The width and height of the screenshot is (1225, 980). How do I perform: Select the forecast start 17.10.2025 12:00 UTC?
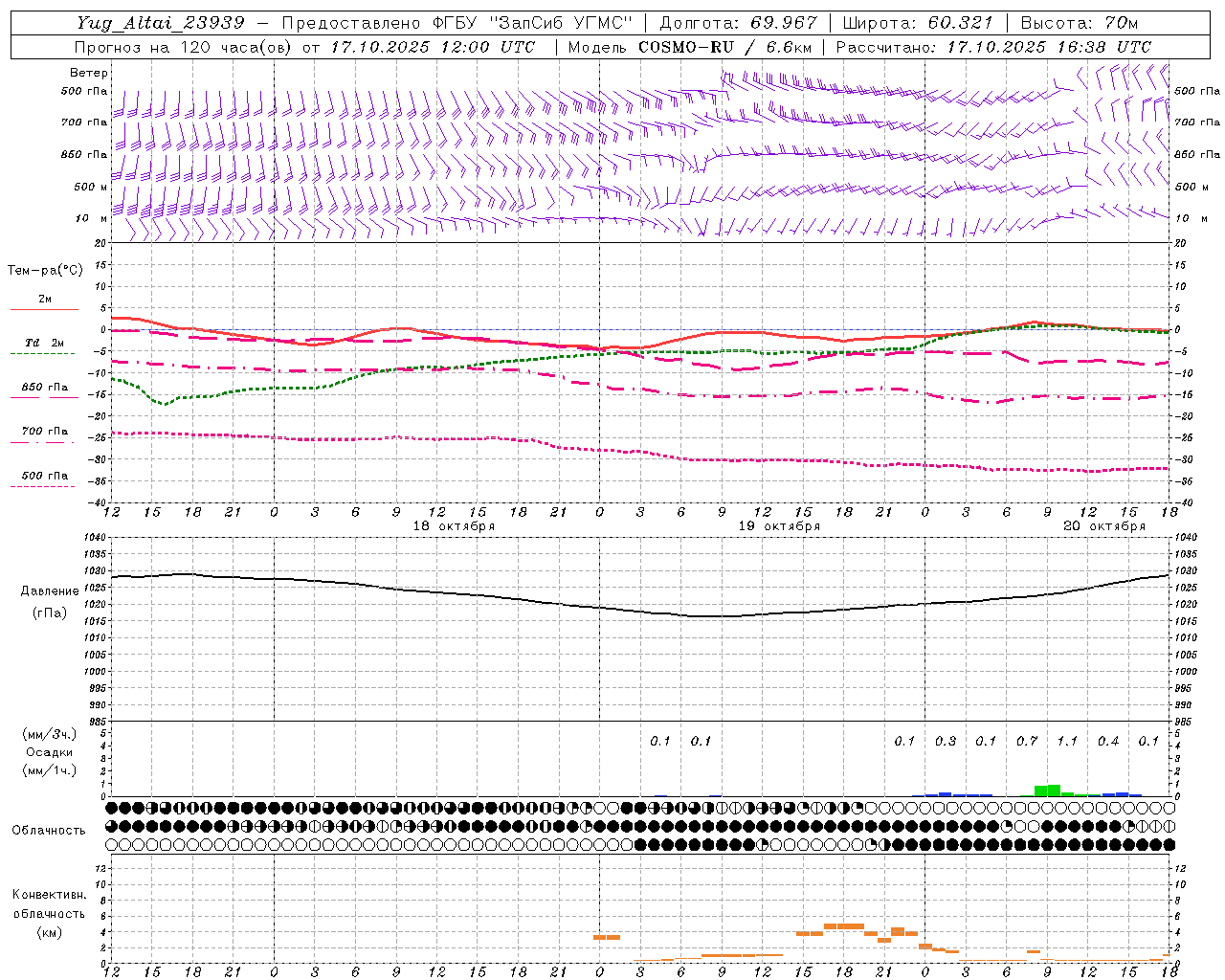433,47
